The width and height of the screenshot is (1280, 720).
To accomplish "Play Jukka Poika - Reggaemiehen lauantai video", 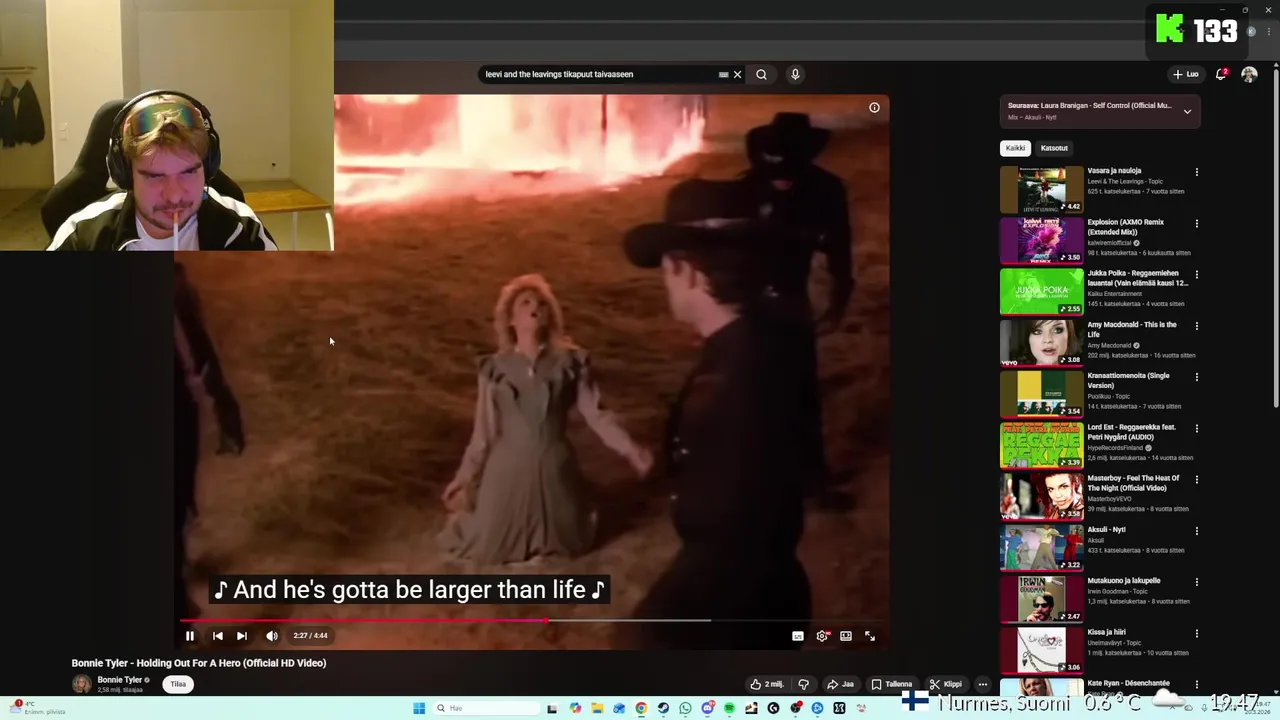I will click(1041, 291).
